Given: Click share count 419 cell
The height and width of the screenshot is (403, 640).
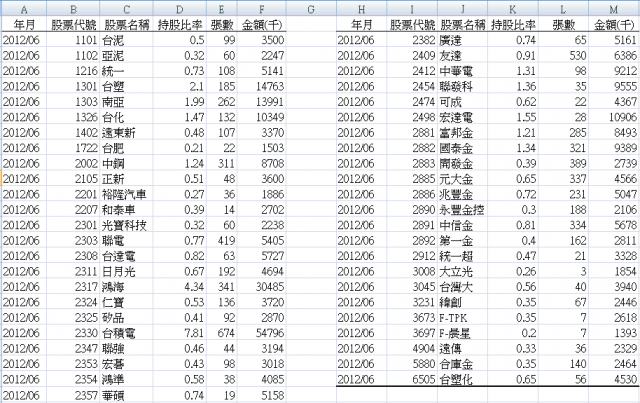Looking at the screenshot, I should (222, 240).
